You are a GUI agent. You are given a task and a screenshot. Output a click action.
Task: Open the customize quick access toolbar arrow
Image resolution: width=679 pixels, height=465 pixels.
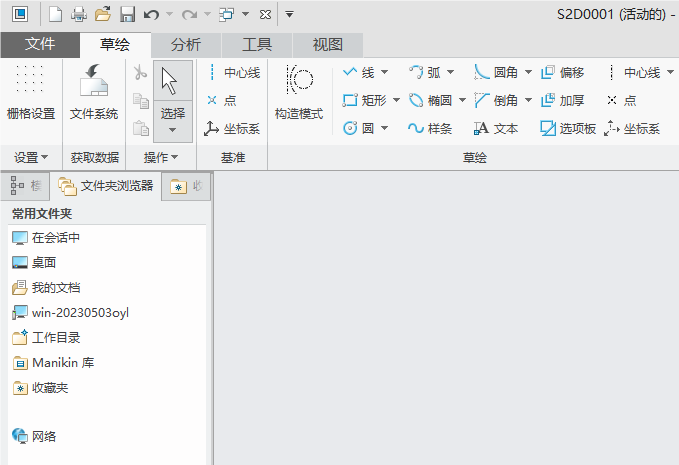click(290, 15)
